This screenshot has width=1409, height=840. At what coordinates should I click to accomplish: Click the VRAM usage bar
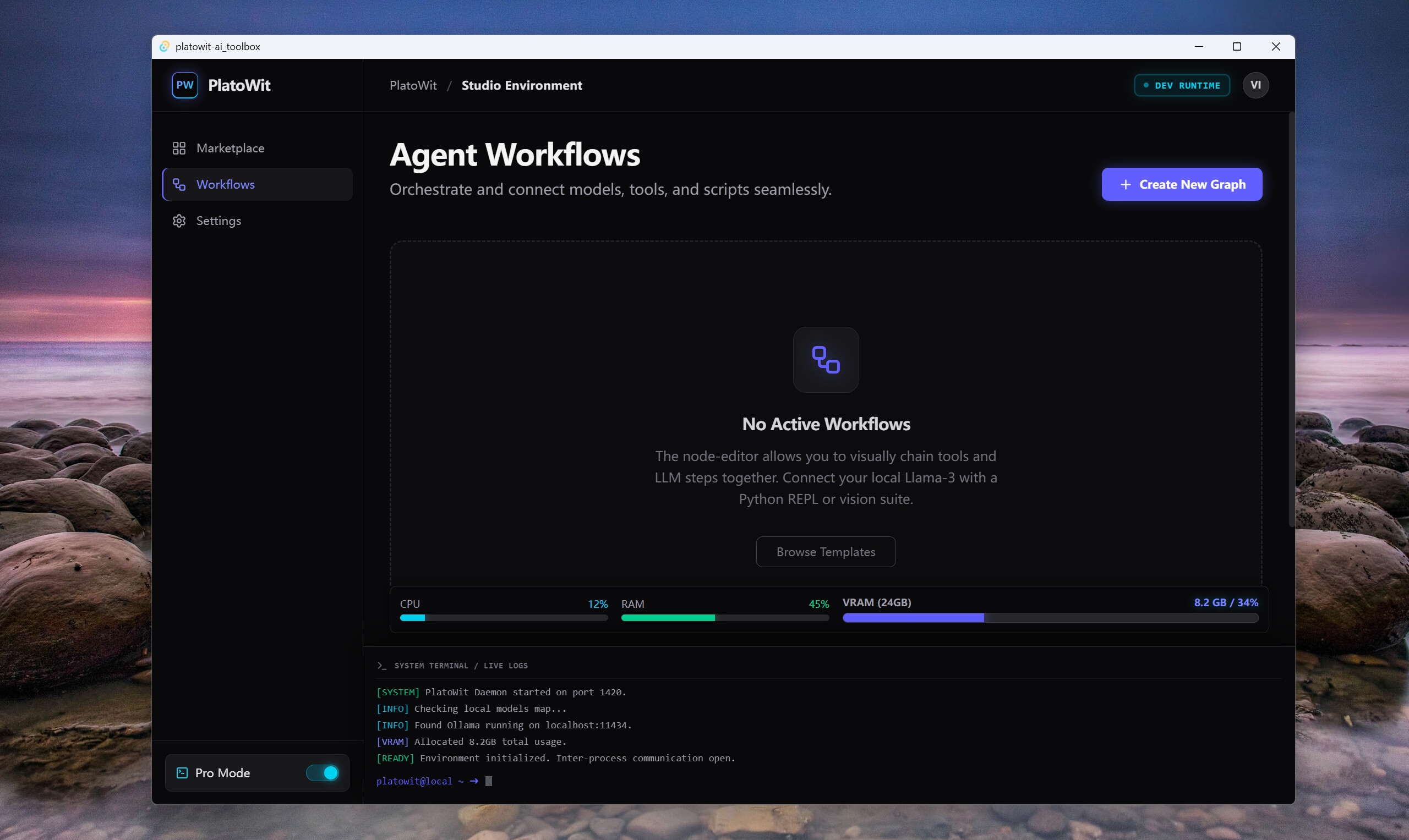1050,618
